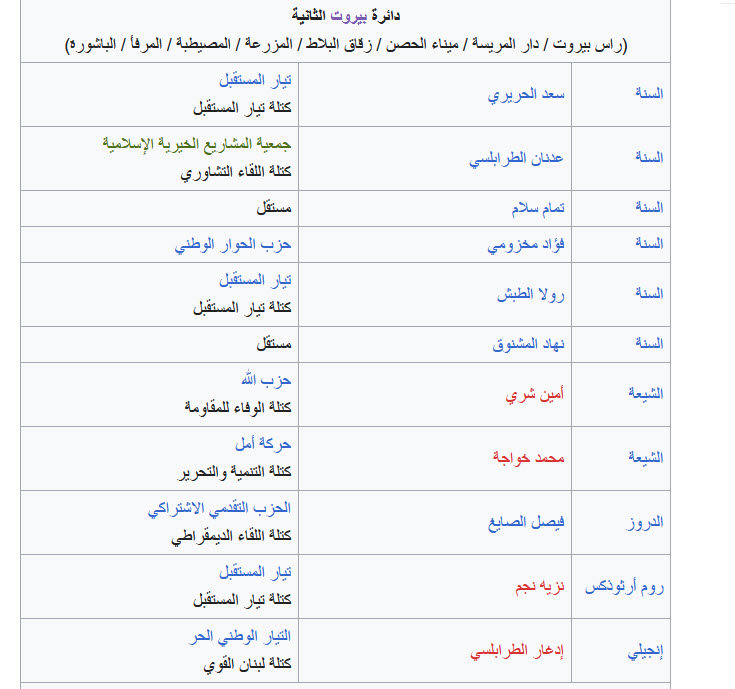Click الشيعة link in محمد خواجة row

646,457
